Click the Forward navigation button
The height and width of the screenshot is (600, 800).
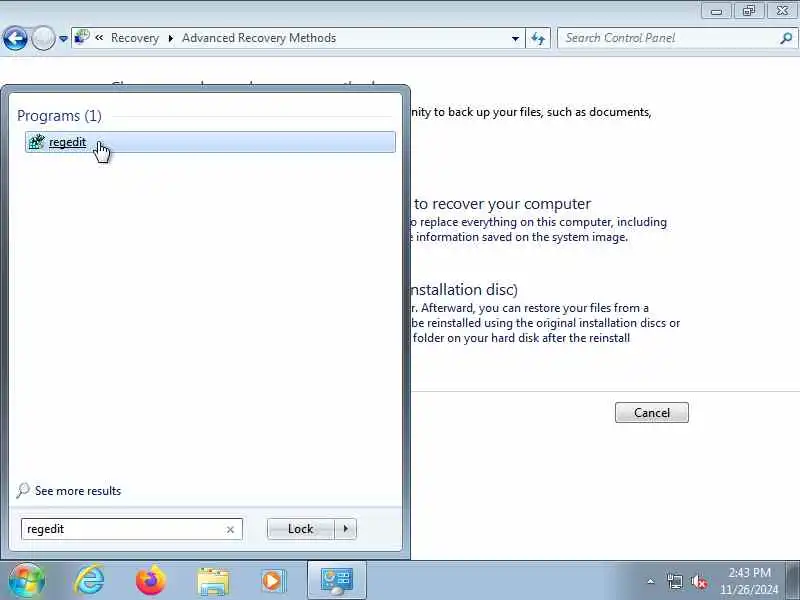tap(43, 38)
